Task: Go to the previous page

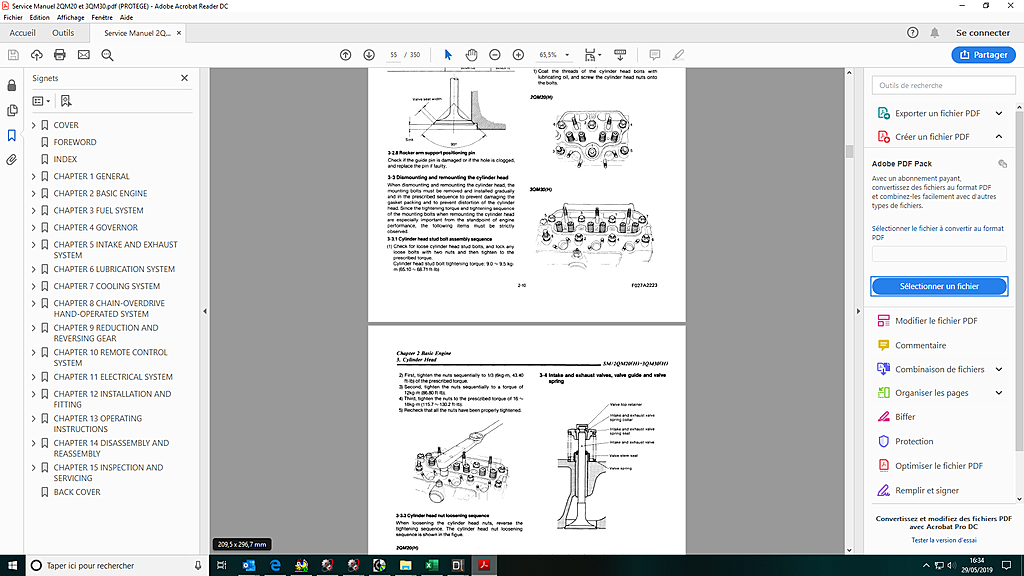Action: tap(345, 55)
